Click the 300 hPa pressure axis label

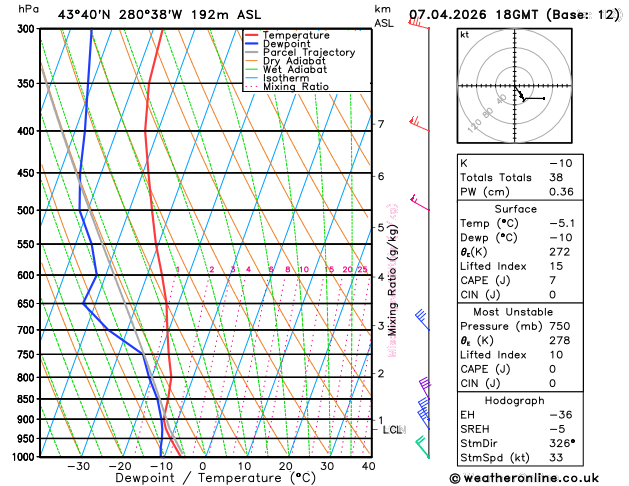point(28,29)
